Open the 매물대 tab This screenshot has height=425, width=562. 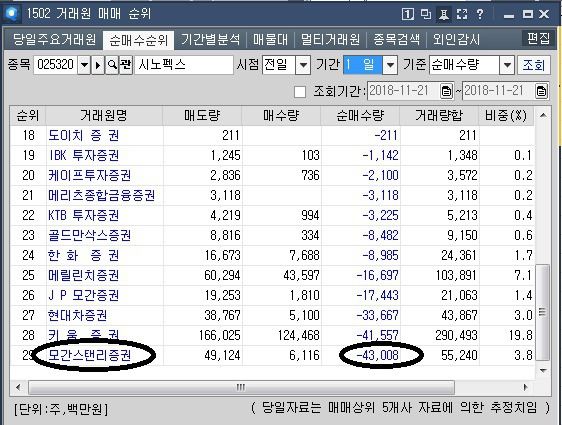(270, 39)
